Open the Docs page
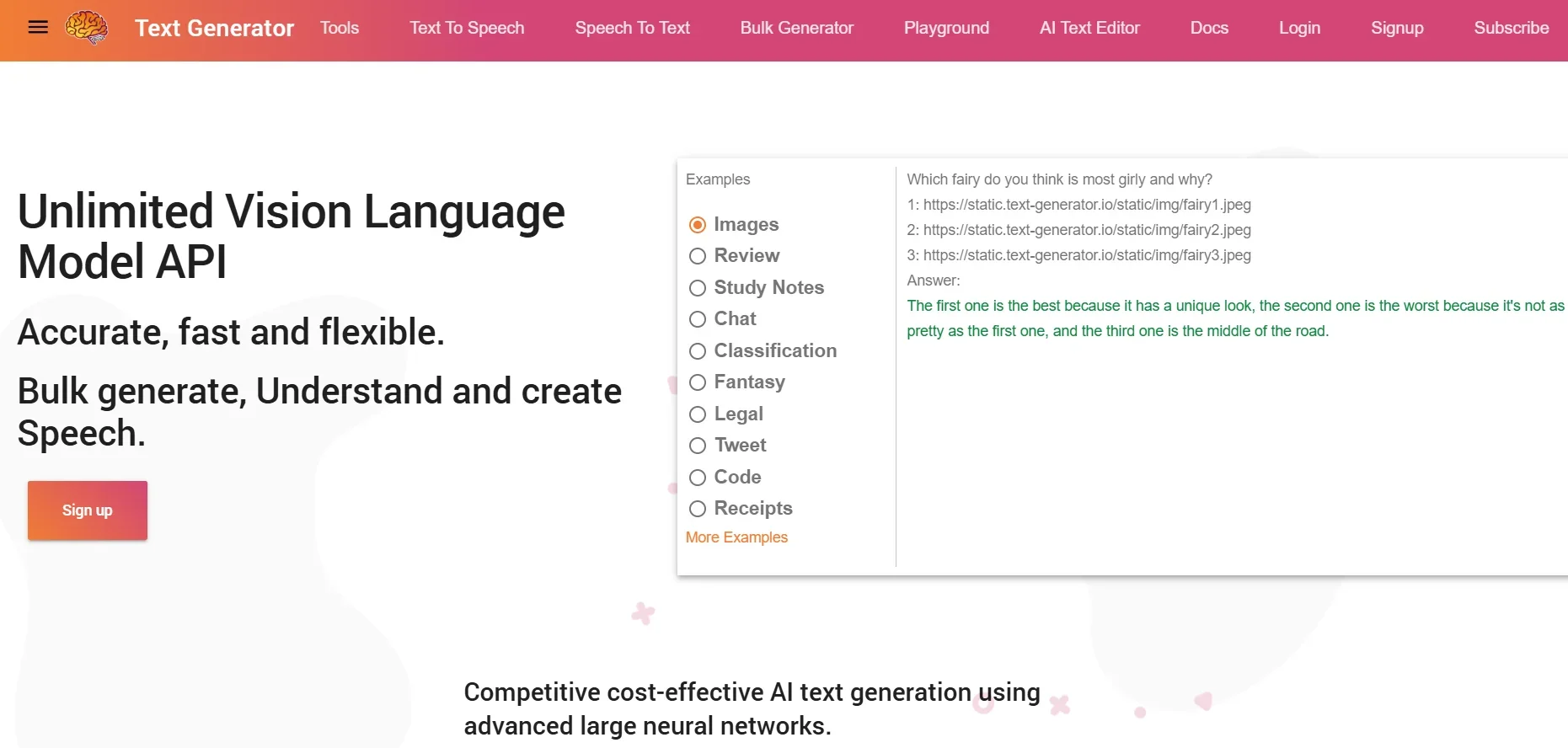Image resolution: width=1568 pixels, height=748 pixels. (x=1209, y=28)
